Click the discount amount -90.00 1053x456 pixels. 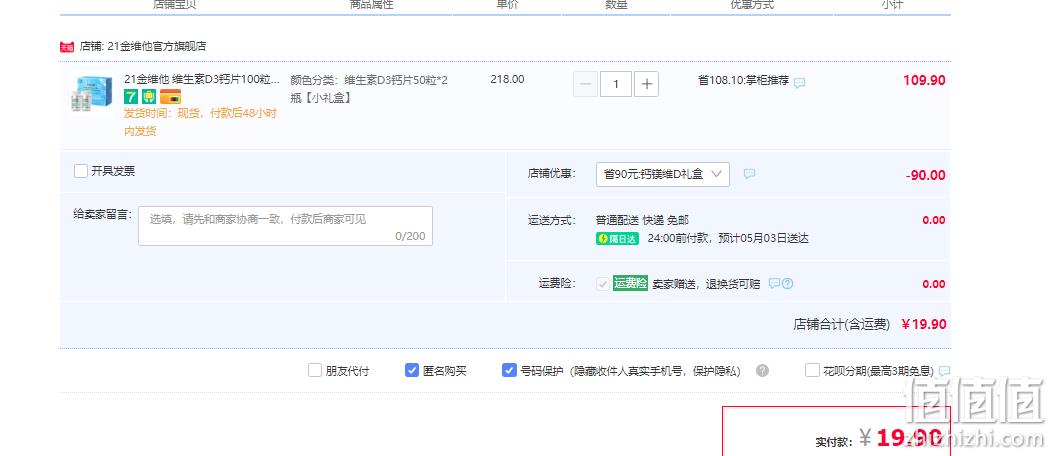pos(925,175)
